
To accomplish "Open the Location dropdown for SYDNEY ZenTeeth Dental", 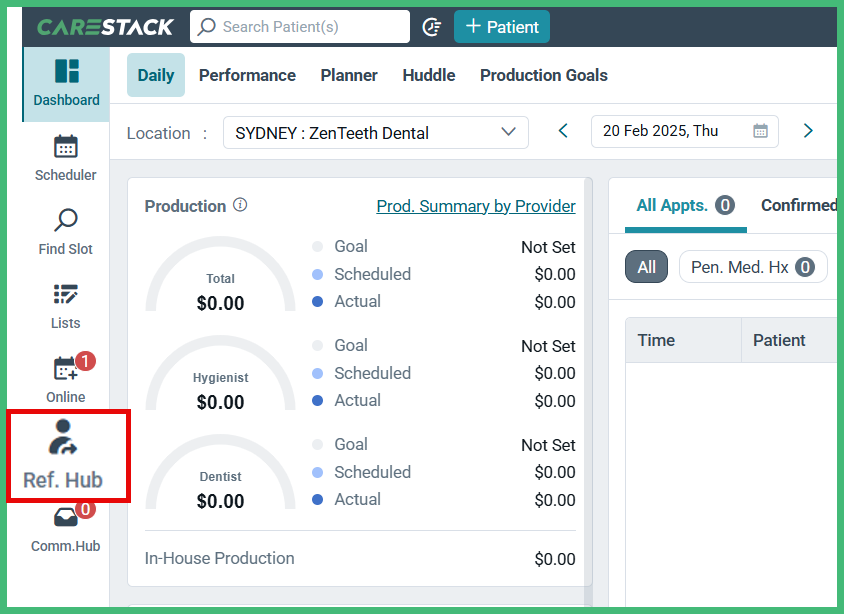I will click(375, 132).
